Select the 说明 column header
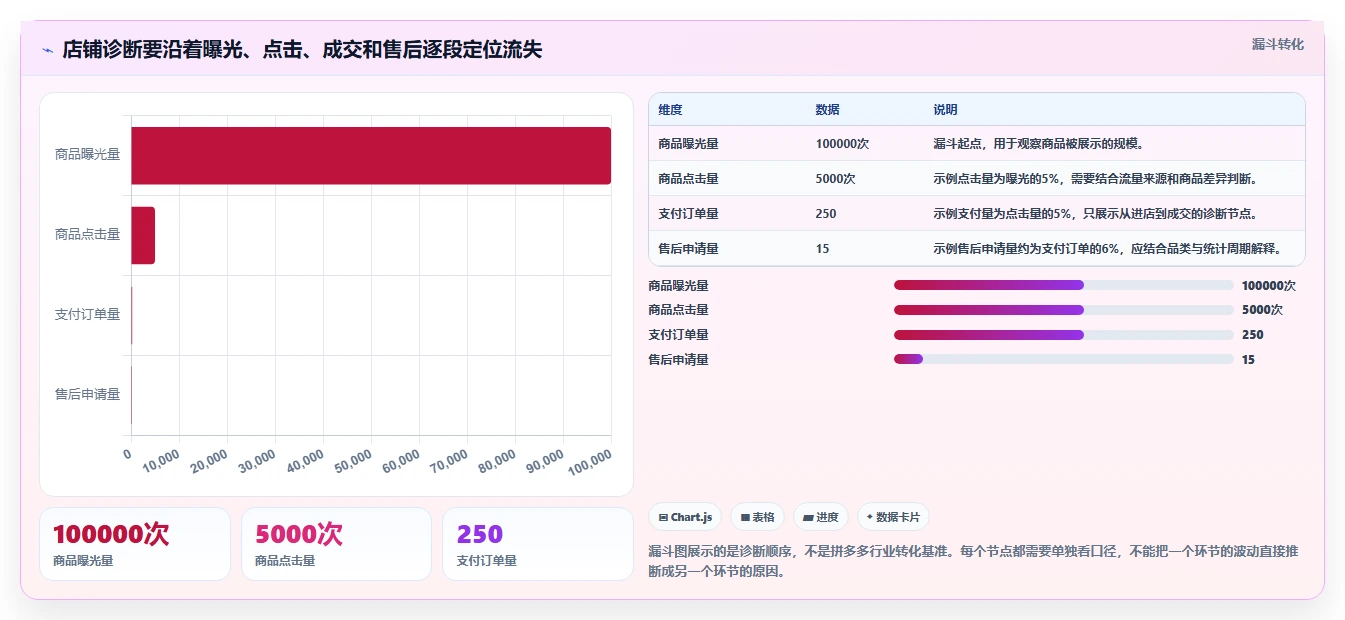This screenshot has width=1345, height=620. (945, 109)
